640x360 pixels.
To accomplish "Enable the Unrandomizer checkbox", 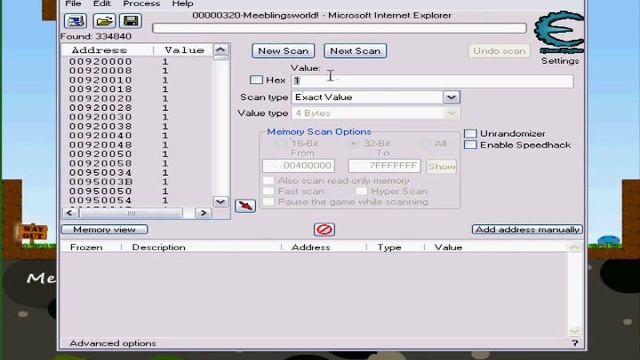I will (470, 133).
